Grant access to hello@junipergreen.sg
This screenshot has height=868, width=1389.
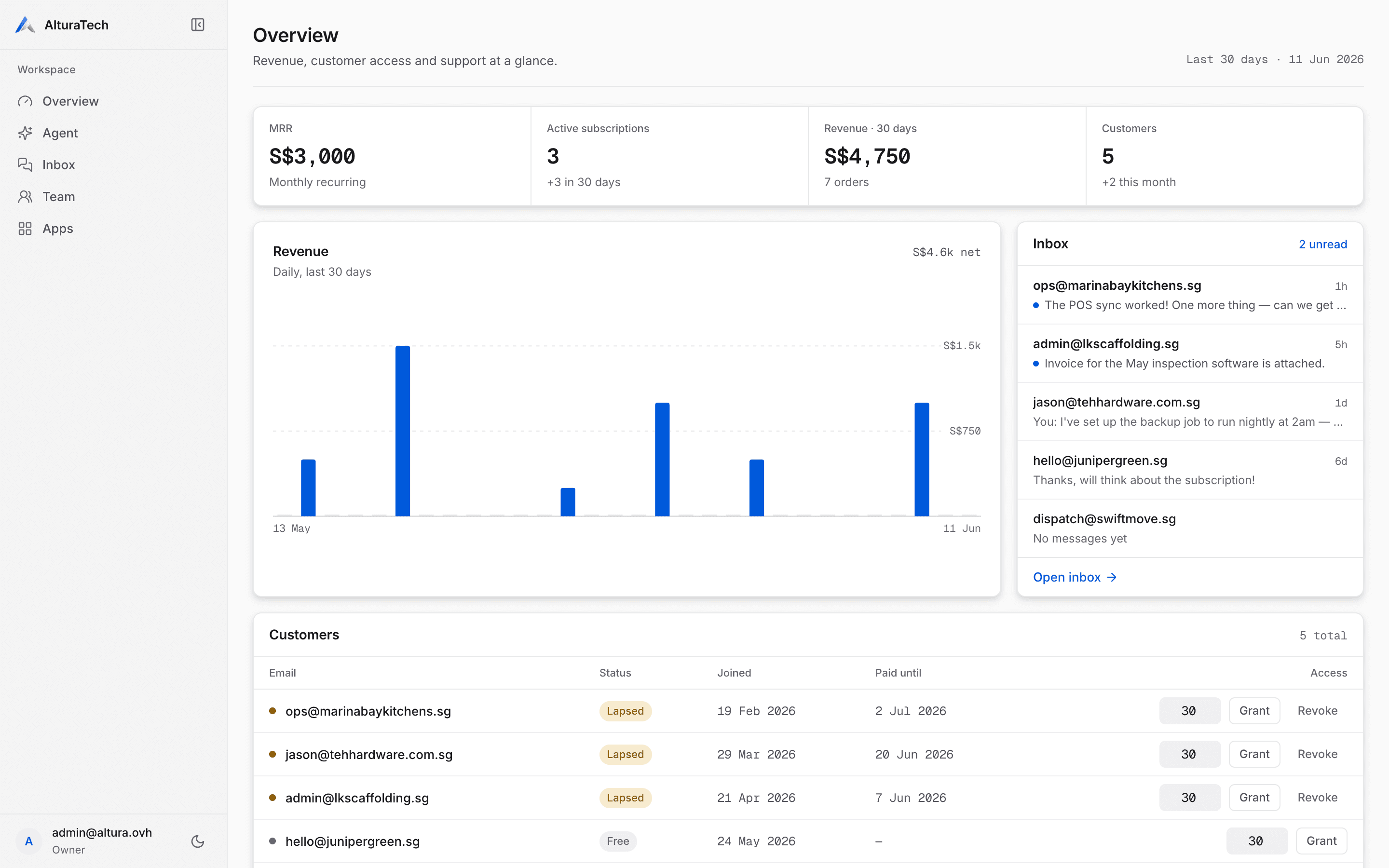(x=1321, y=841)
